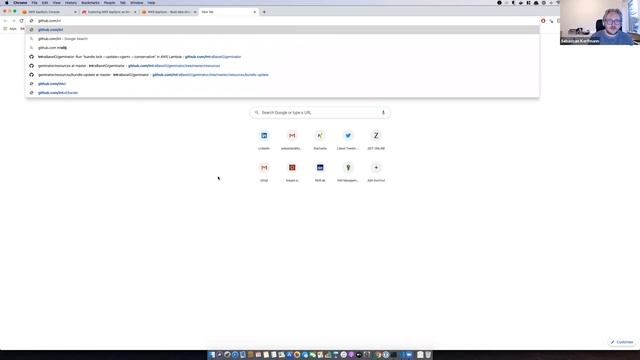Open the LinkedIn shortcut tile

point(264,136)
